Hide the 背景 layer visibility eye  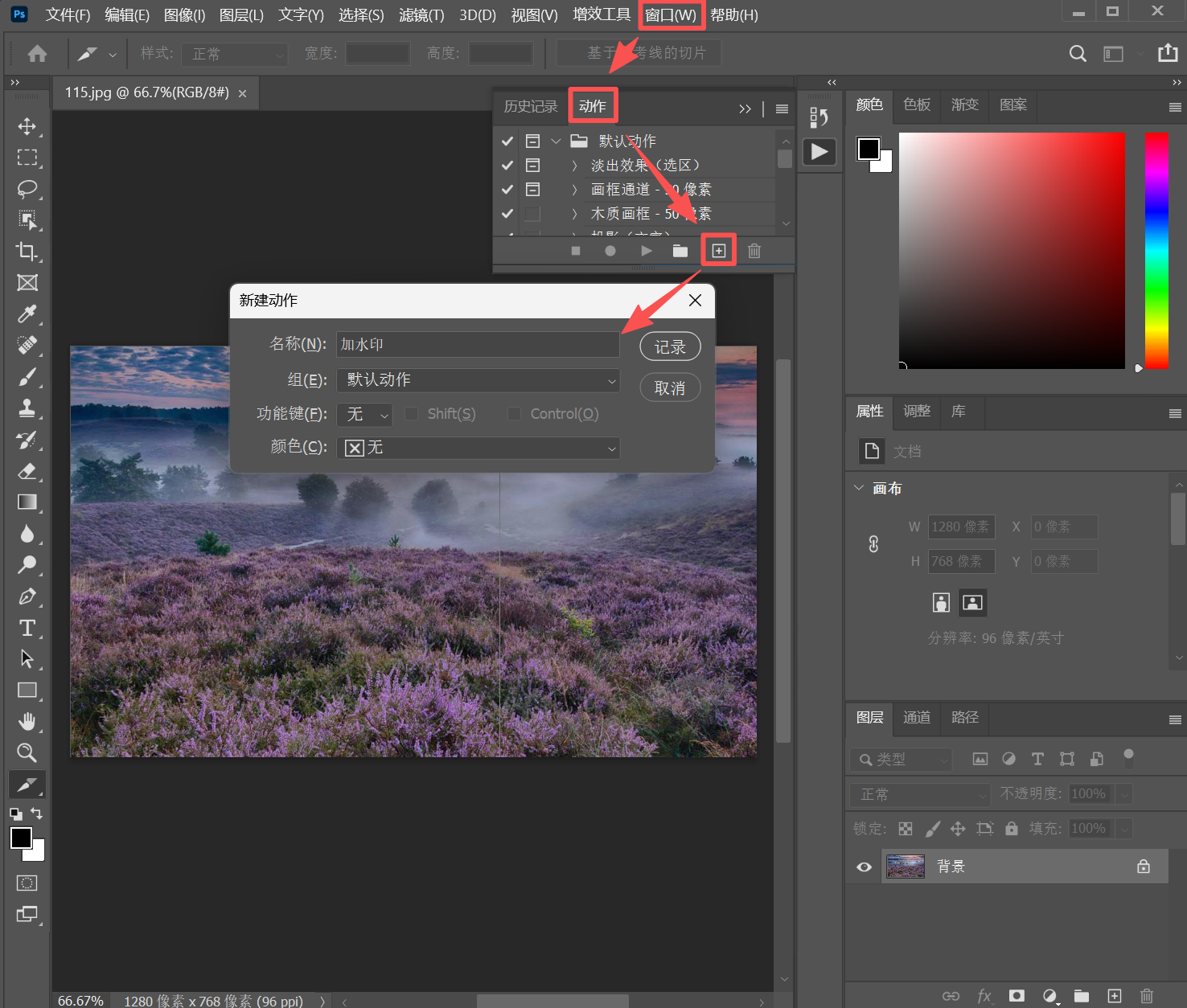865,867
